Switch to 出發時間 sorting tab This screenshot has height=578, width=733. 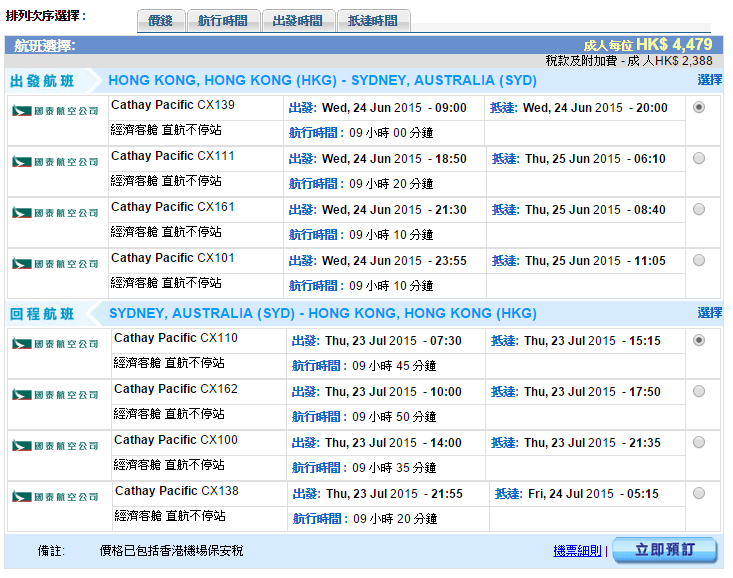298,21
